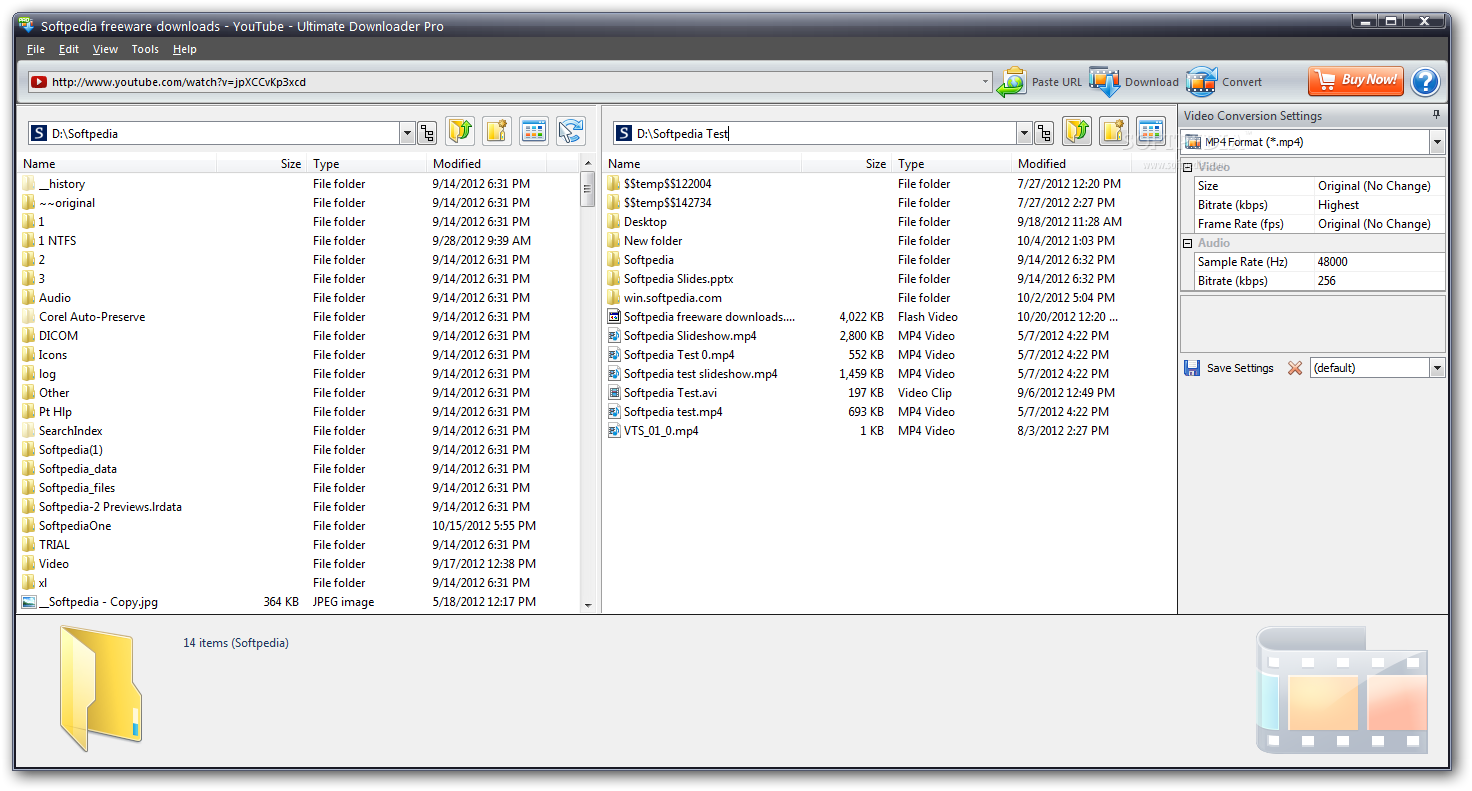This screenshot has width=1472, height=791.
Task: Create new folder in left pane
Action: (497, 131)
